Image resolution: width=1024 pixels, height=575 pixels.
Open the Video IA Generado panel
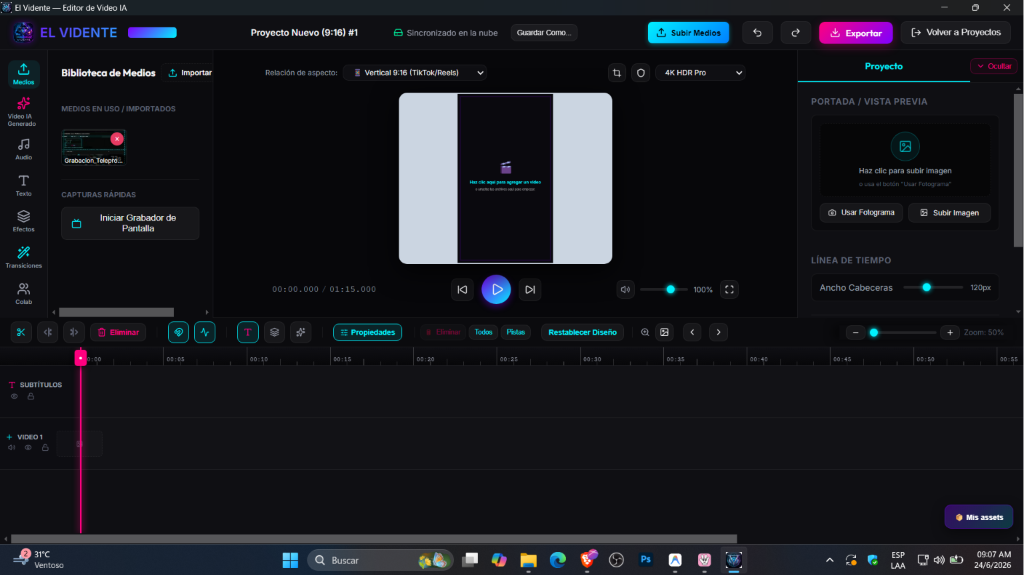[23, 111]
